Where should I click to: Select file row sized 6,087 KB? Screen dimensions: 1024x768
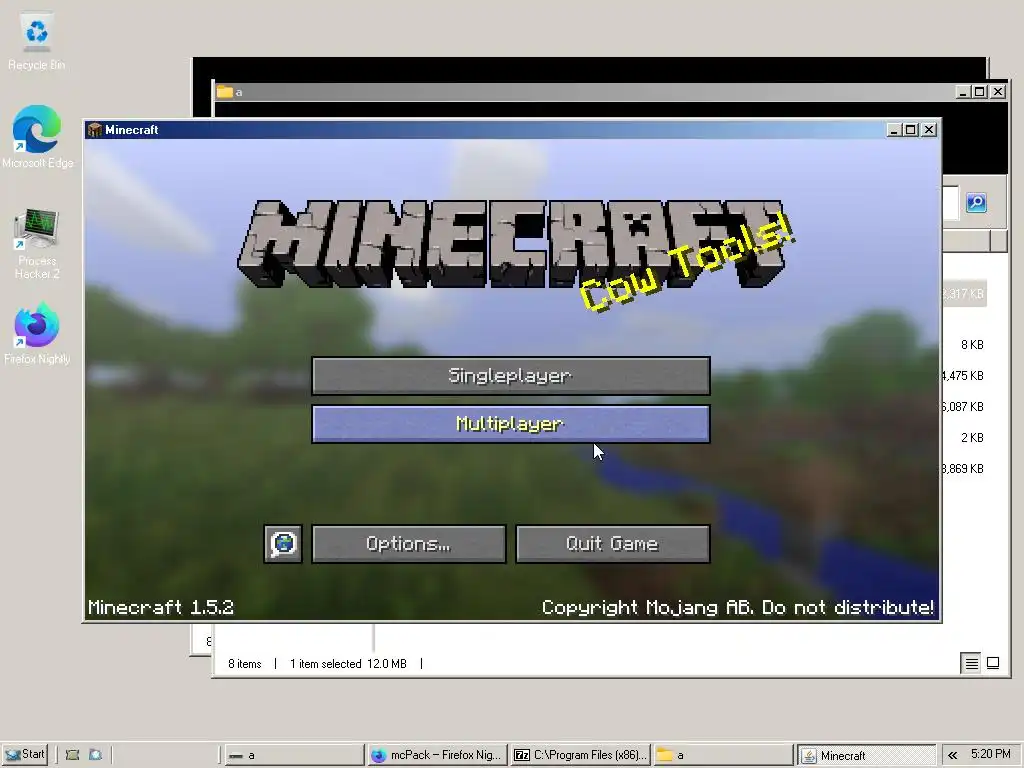pos(964,407)
